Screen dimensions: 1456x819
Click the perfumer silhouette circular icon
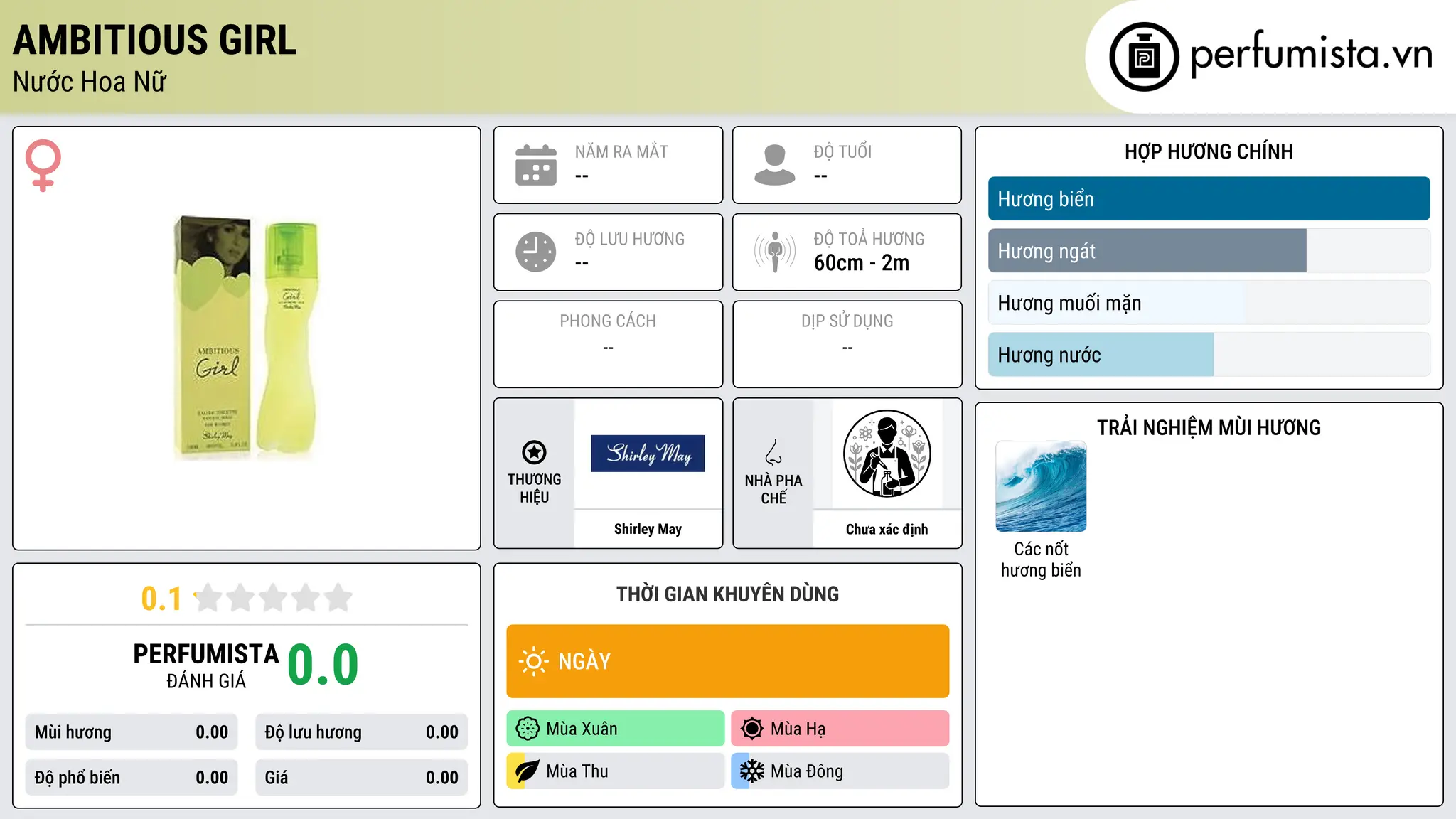point(887,454)
